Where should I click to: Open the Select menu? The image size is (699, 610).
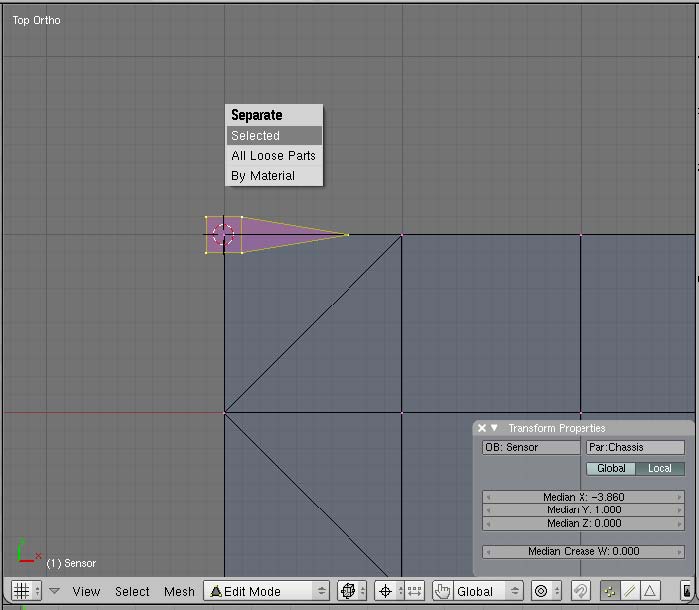pyautogui.click(x=132, y=591)
